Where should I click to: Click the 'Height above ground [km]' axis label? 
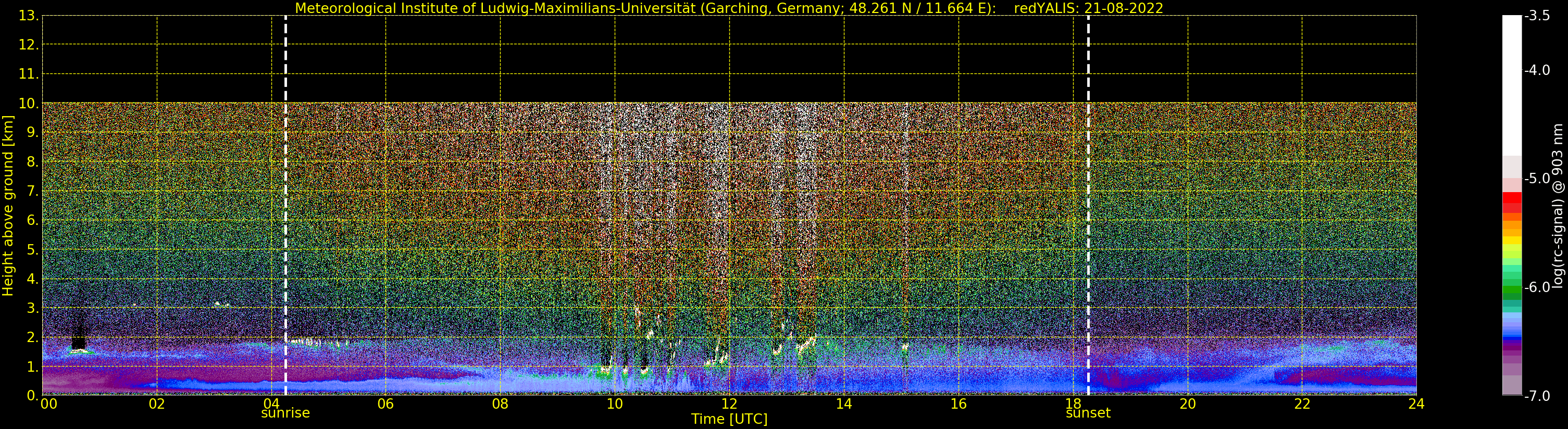click(x=8, y=206)
